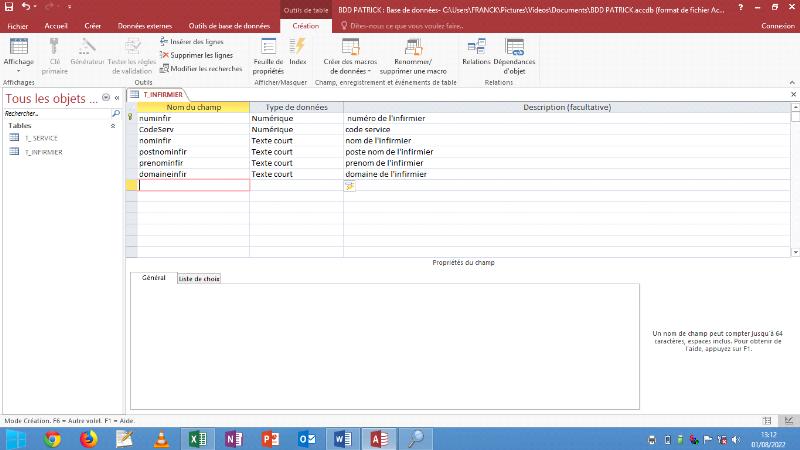
Task: Open Tous les objets pane dropdown arrow
Action: [107, 98]
